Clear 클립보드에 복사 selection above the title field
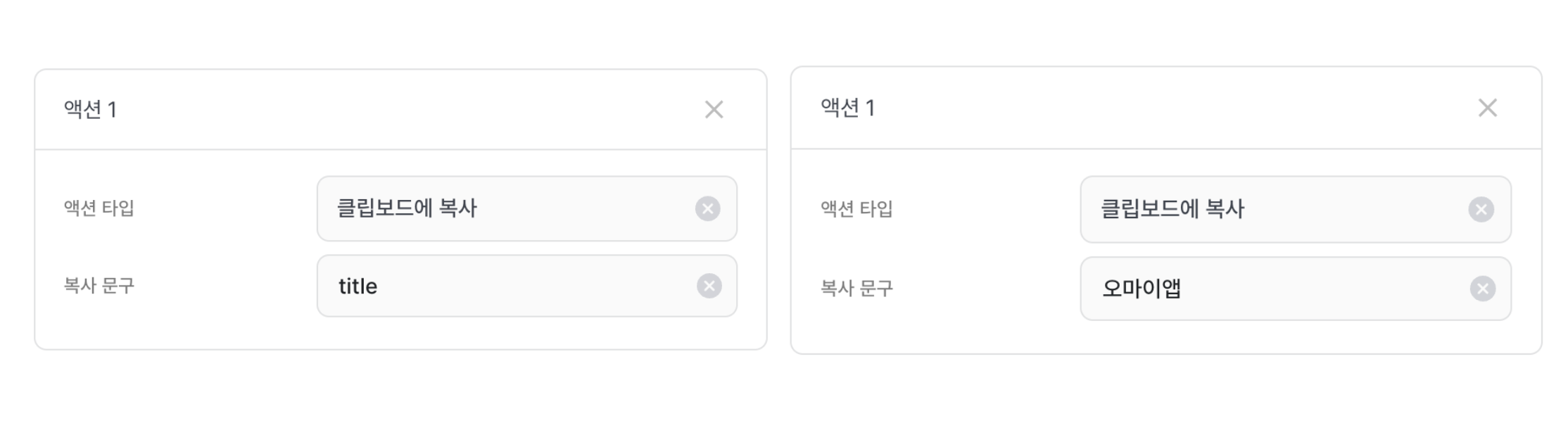 pos(707,209)
